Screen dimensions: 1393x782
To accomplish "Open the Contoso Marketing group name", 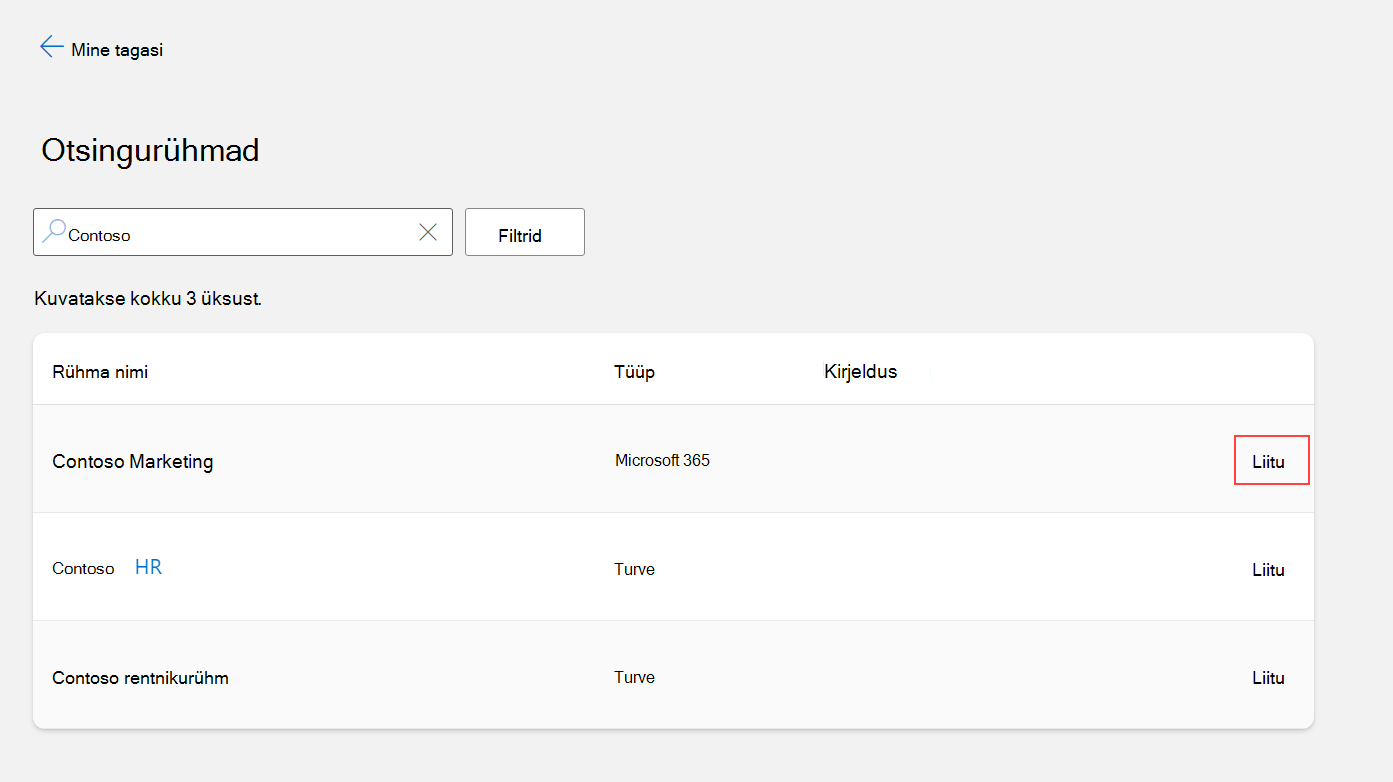I will point(133,461).
